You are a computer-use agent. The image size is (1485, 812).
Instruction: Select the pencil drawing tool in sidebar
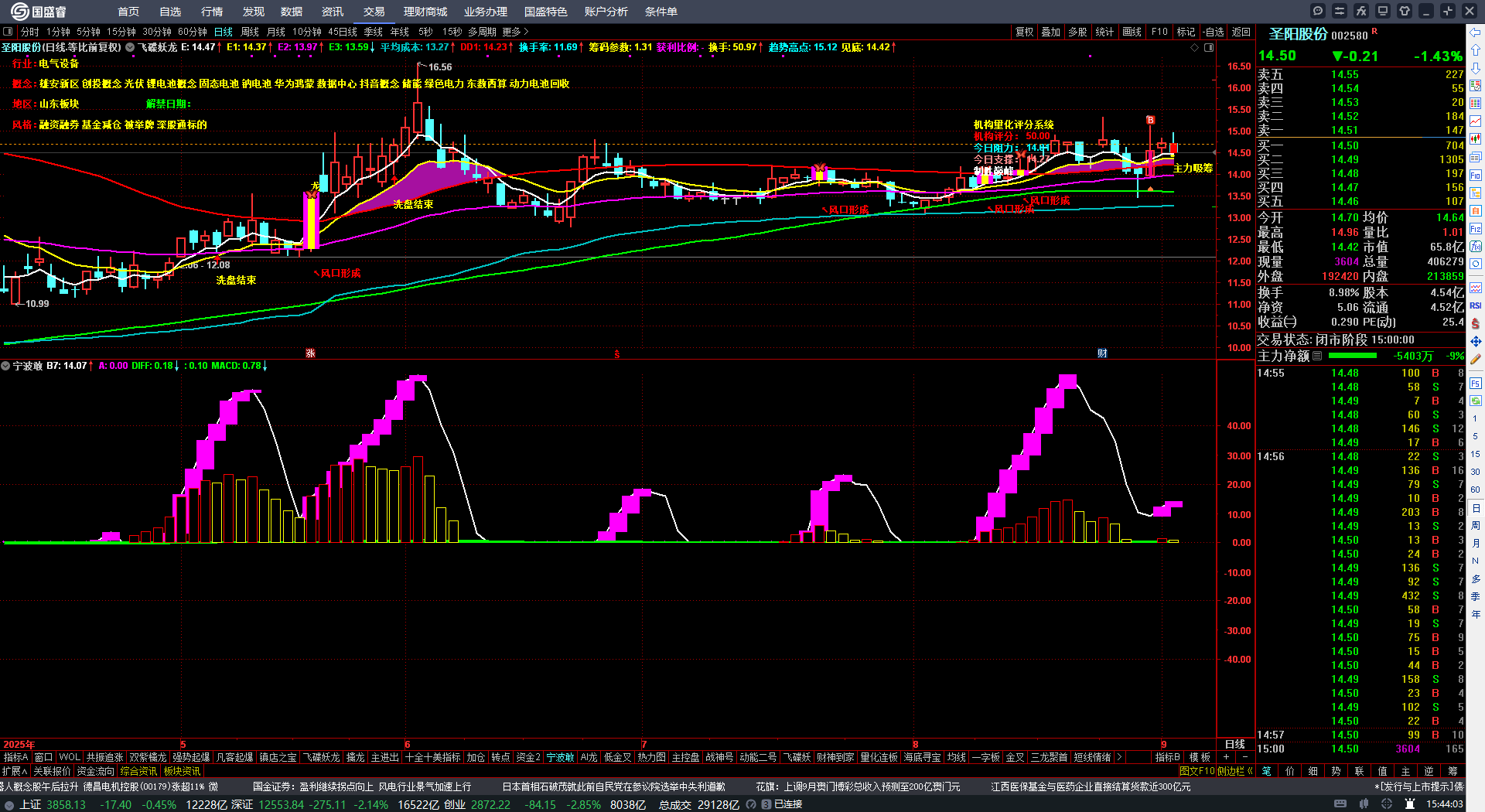click(x=1476, y=359)
